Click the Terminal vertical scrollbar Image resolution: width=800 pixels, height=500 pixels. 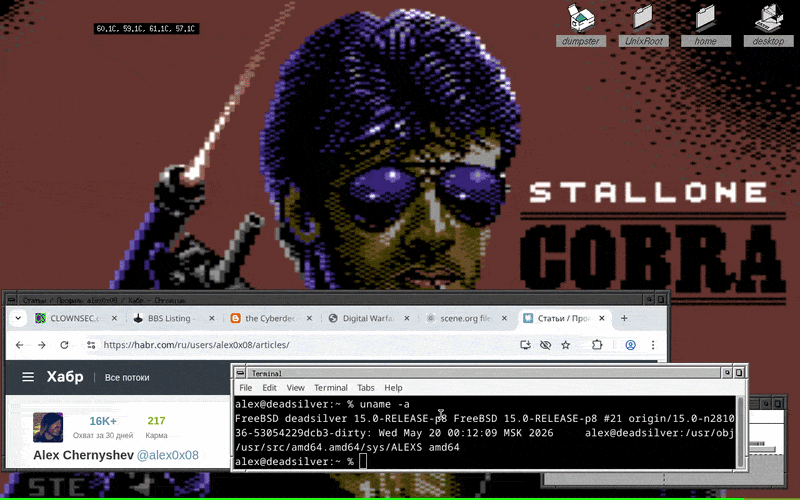741,432
